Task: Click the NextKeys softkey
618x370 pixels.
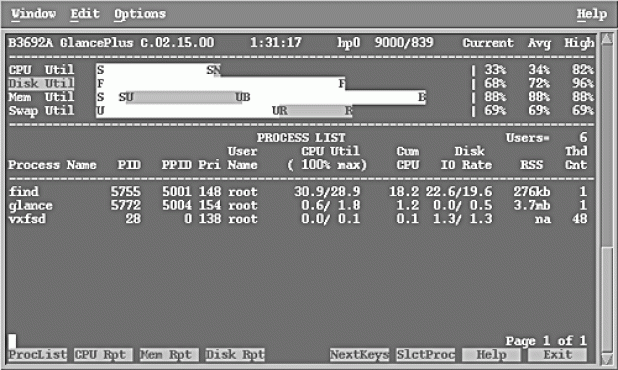Action: (x=359, y=355)
